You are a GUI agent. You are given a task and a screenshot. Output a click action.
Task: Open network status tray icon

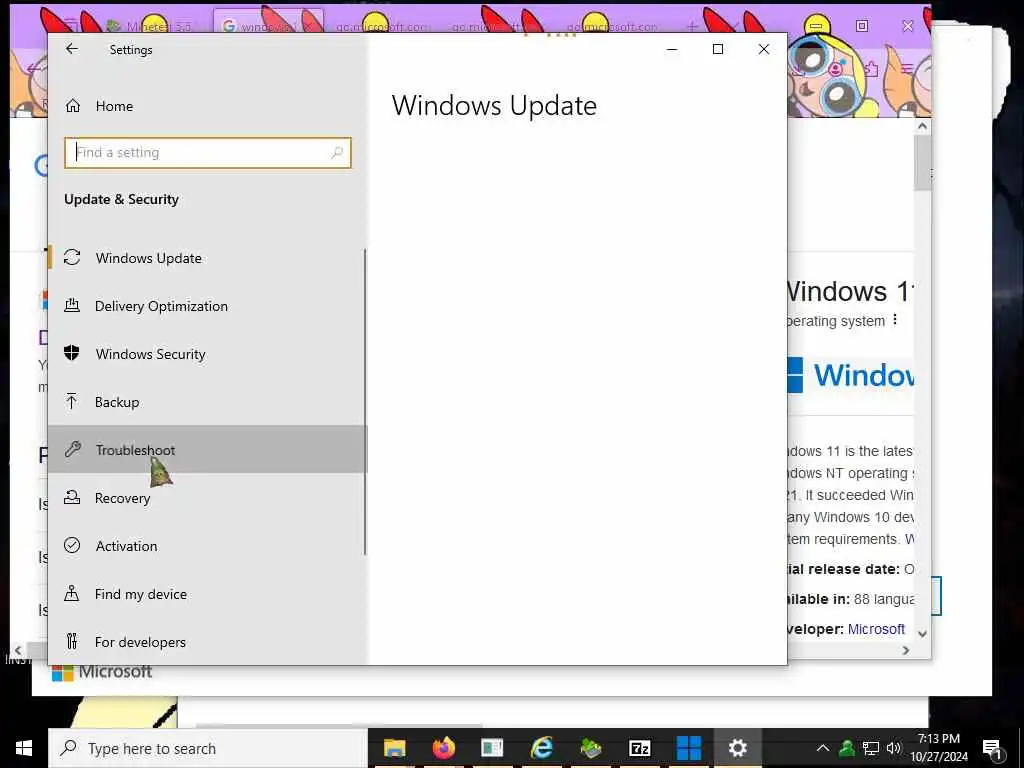click(x=871, y=748)
